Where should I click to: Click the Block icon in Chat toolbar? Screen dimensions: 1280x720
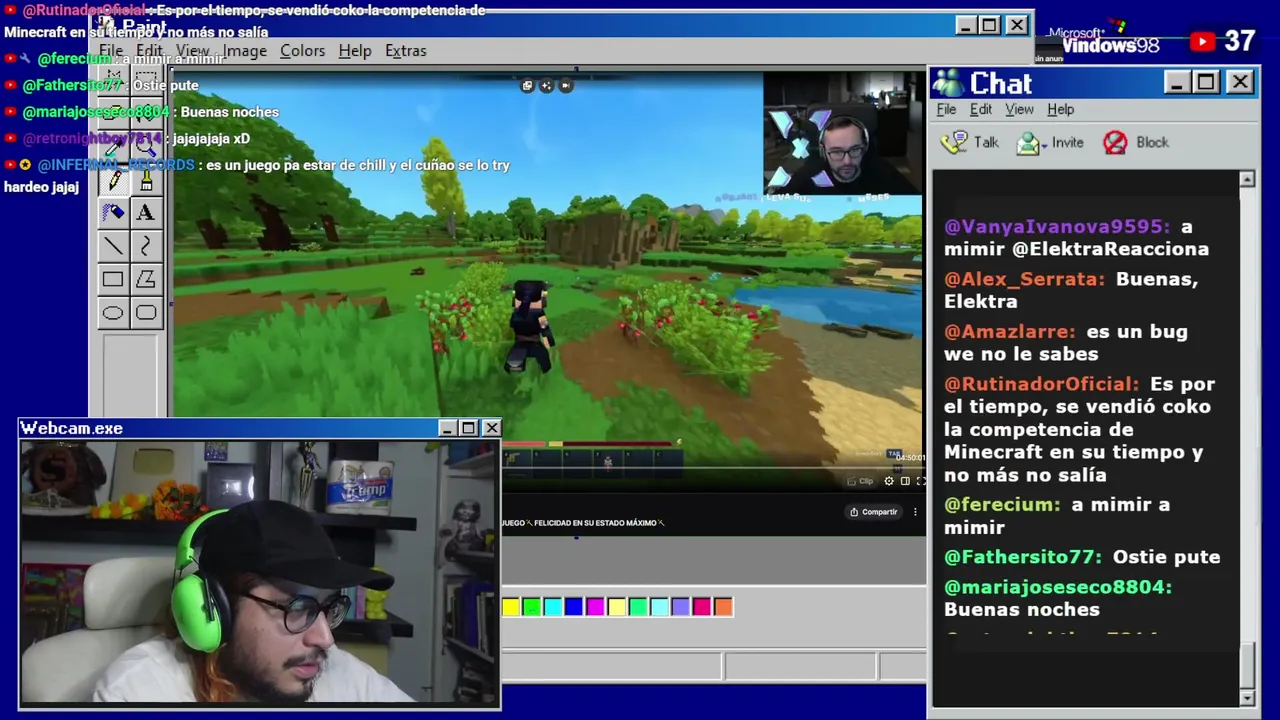tap(1115, 142)
